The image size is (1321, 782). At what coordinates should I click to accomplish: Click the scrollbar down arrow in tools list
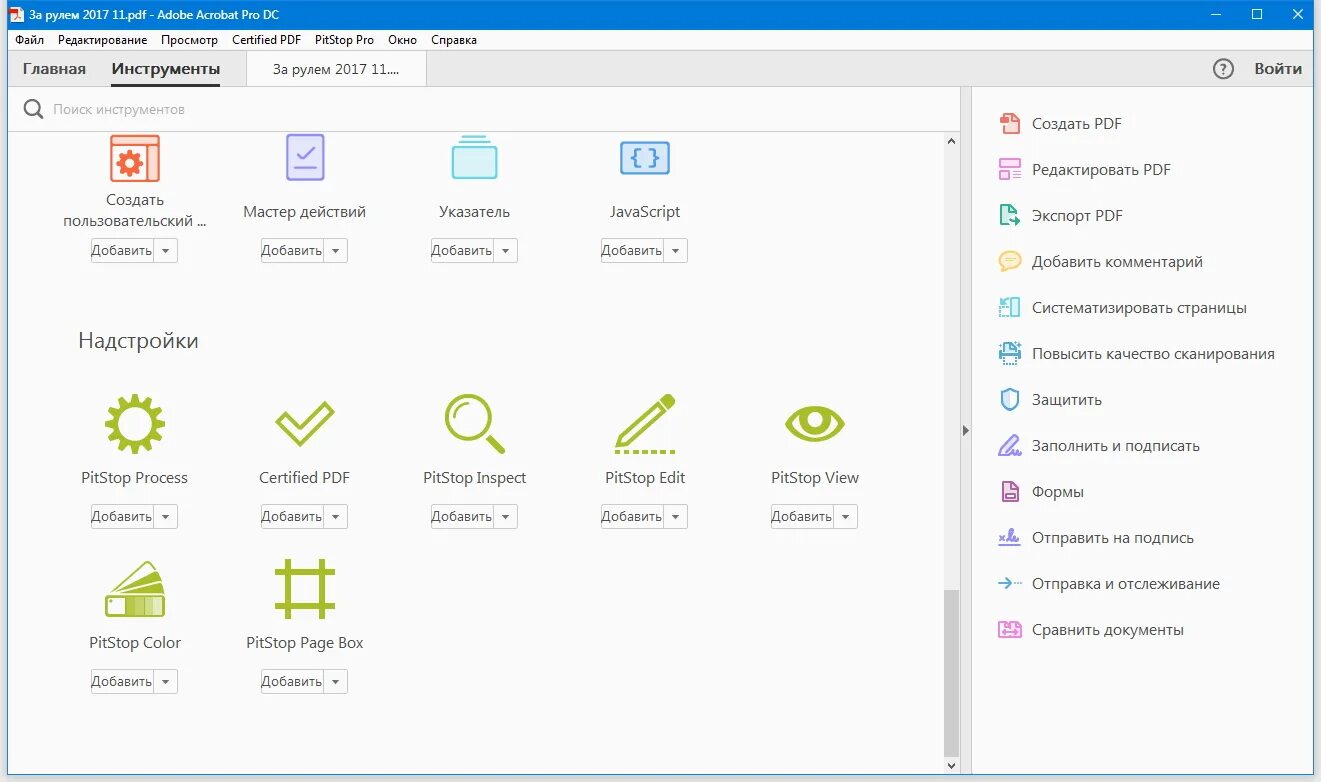pos(951,766)
